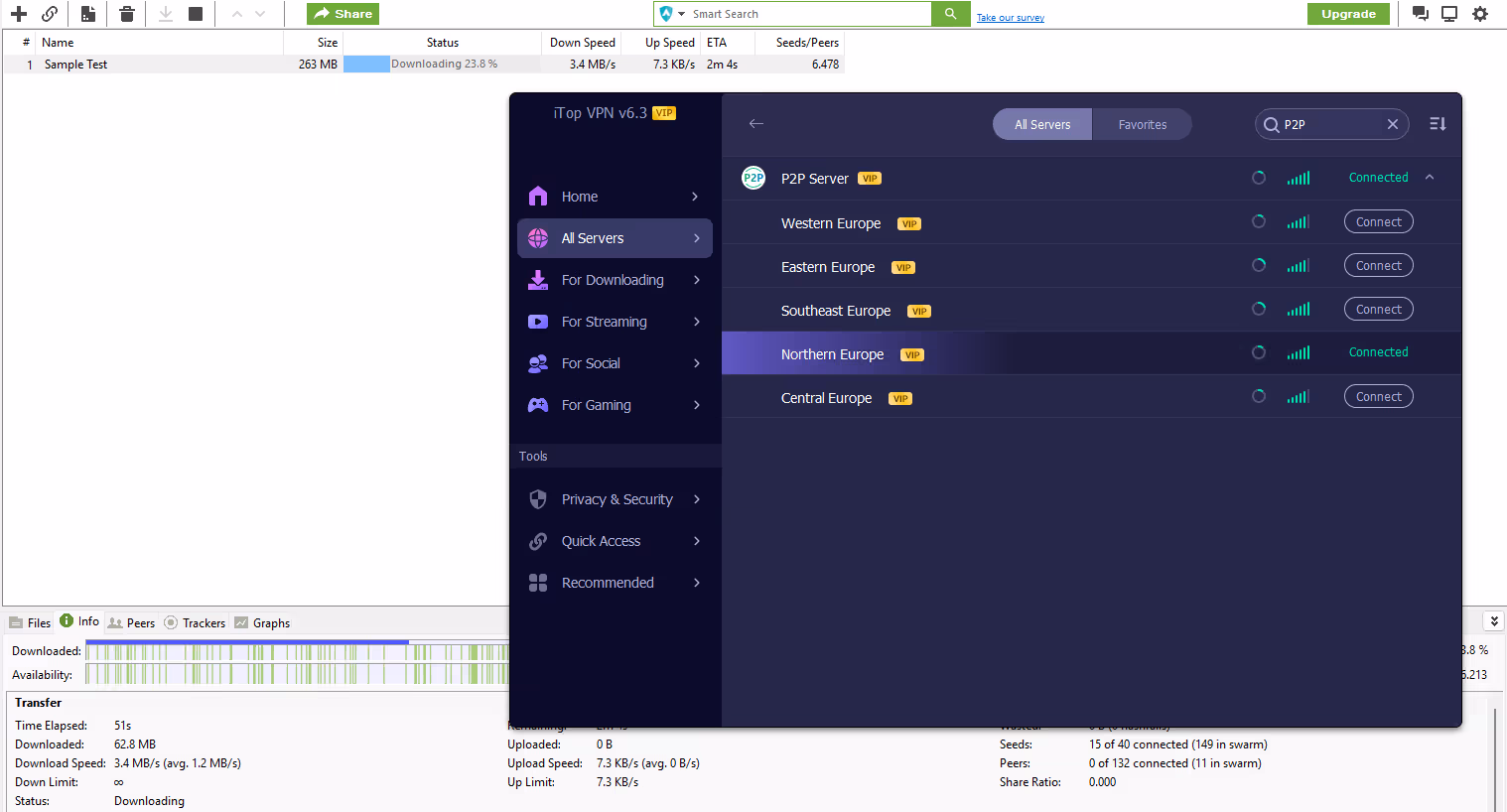Open the Take our survey link

[1011, 18]
